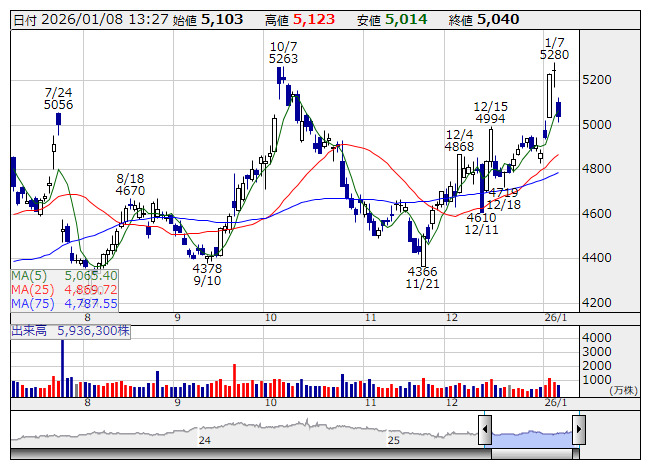Click the 1/7 high label 5280
The width and height of the screenshot is (653, 470).
554,55
